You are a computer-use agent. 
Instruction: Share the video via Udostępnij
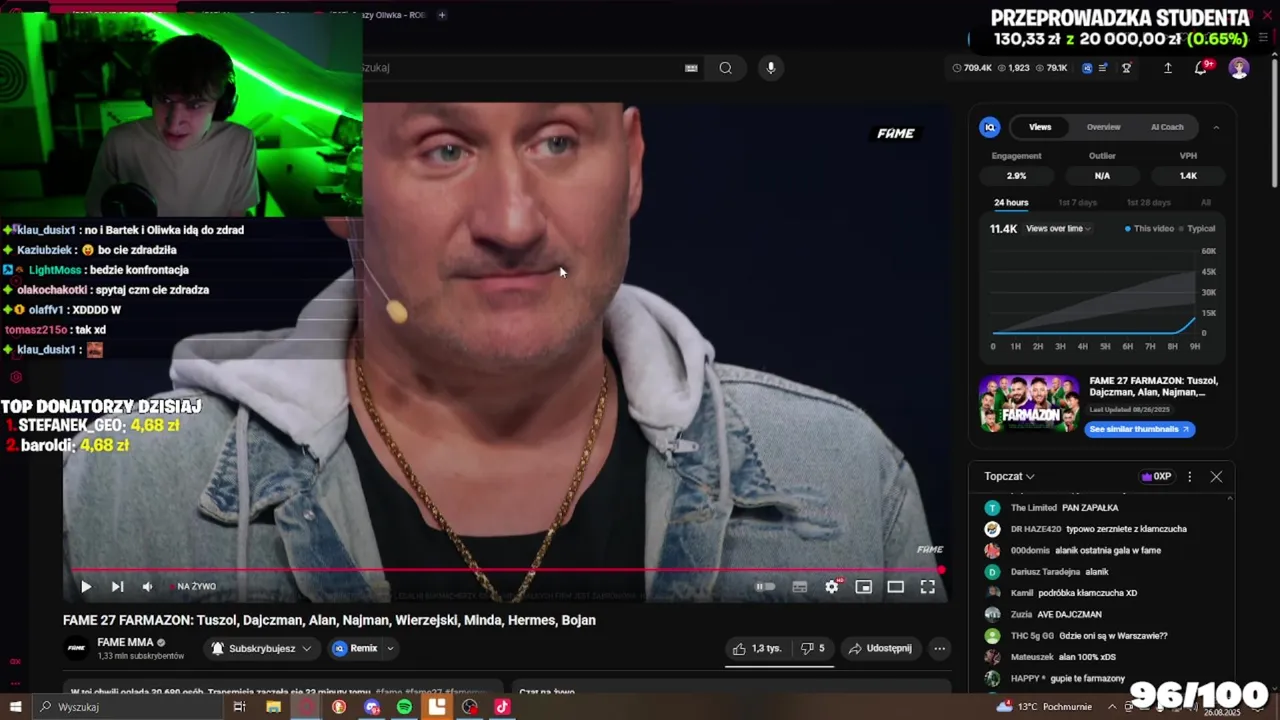pos(880,648)
